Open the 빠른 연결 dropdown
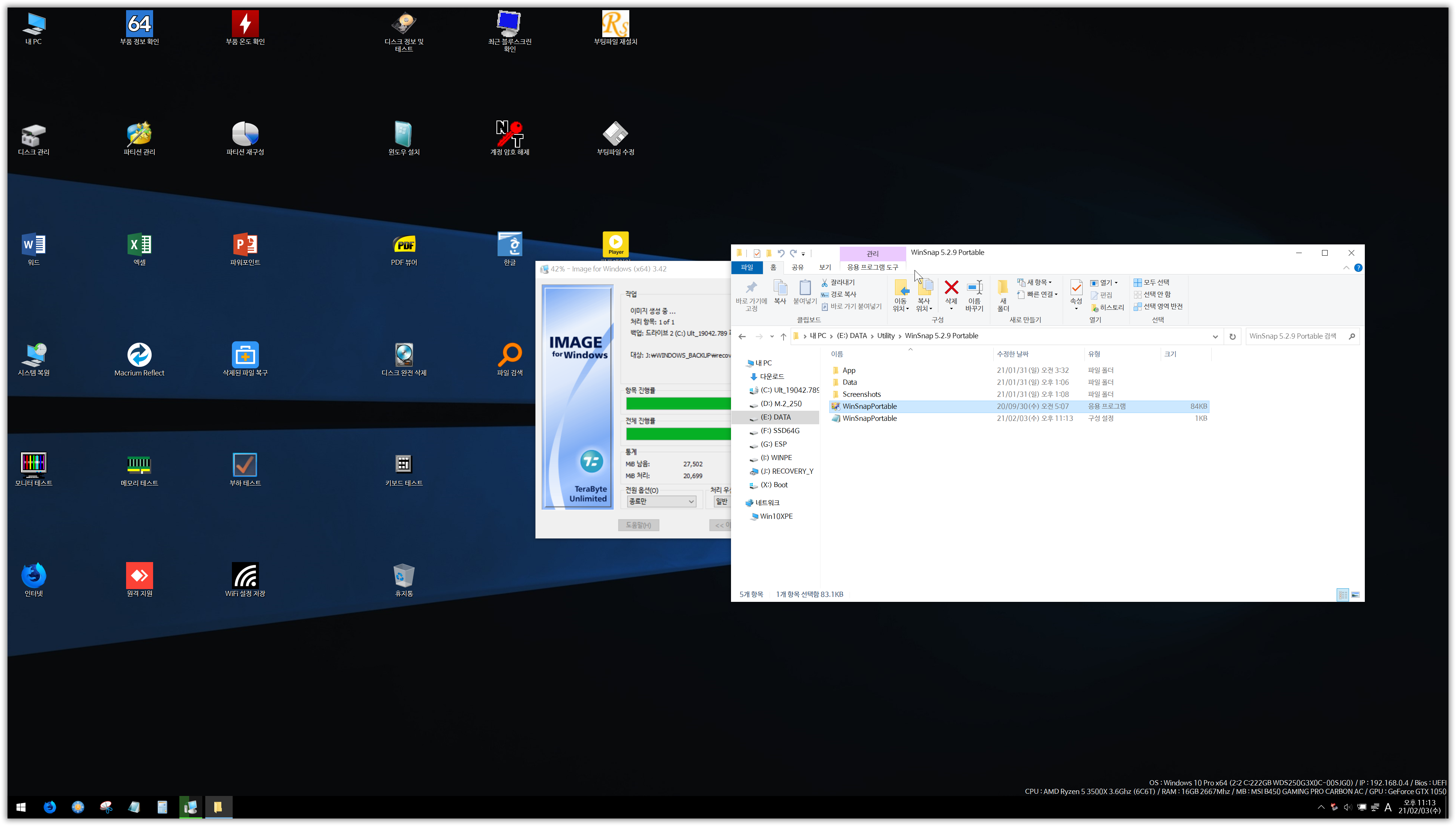The height and width of the screenshot is (826, 1456). 1037,294
